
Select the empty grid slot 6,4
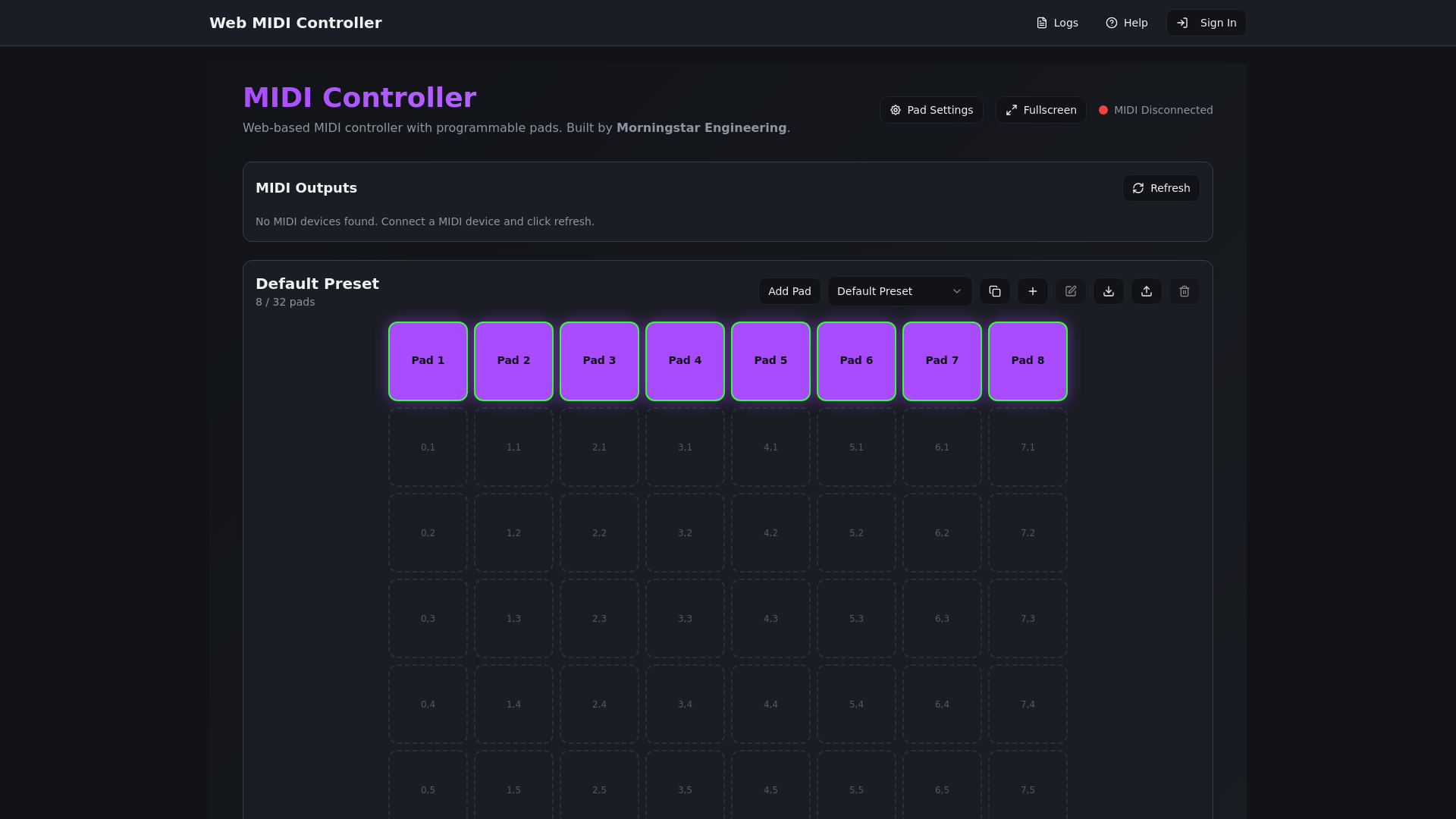[942, 704]
